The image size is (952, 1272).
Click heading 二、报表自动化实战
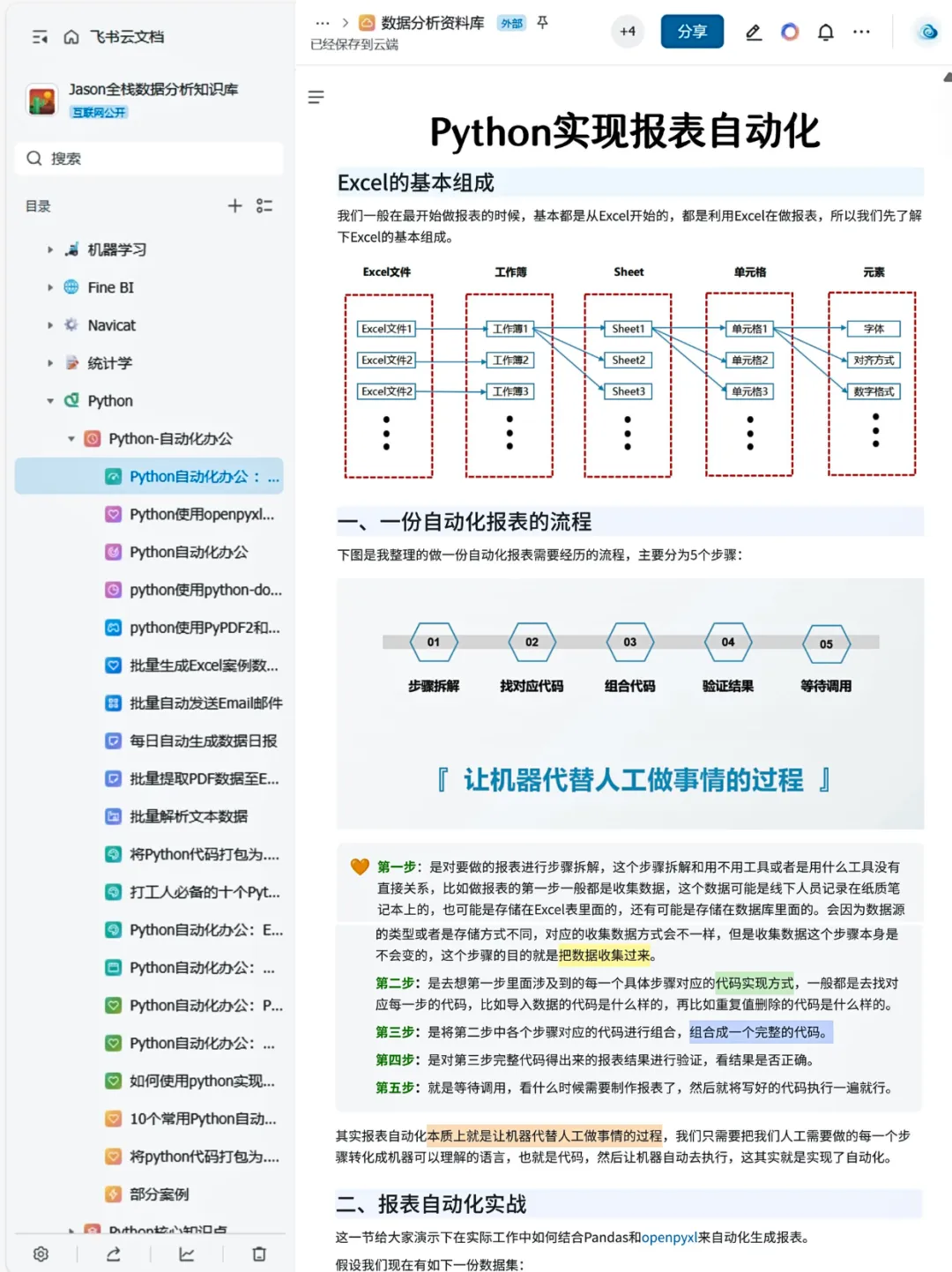pos(431,1204)
